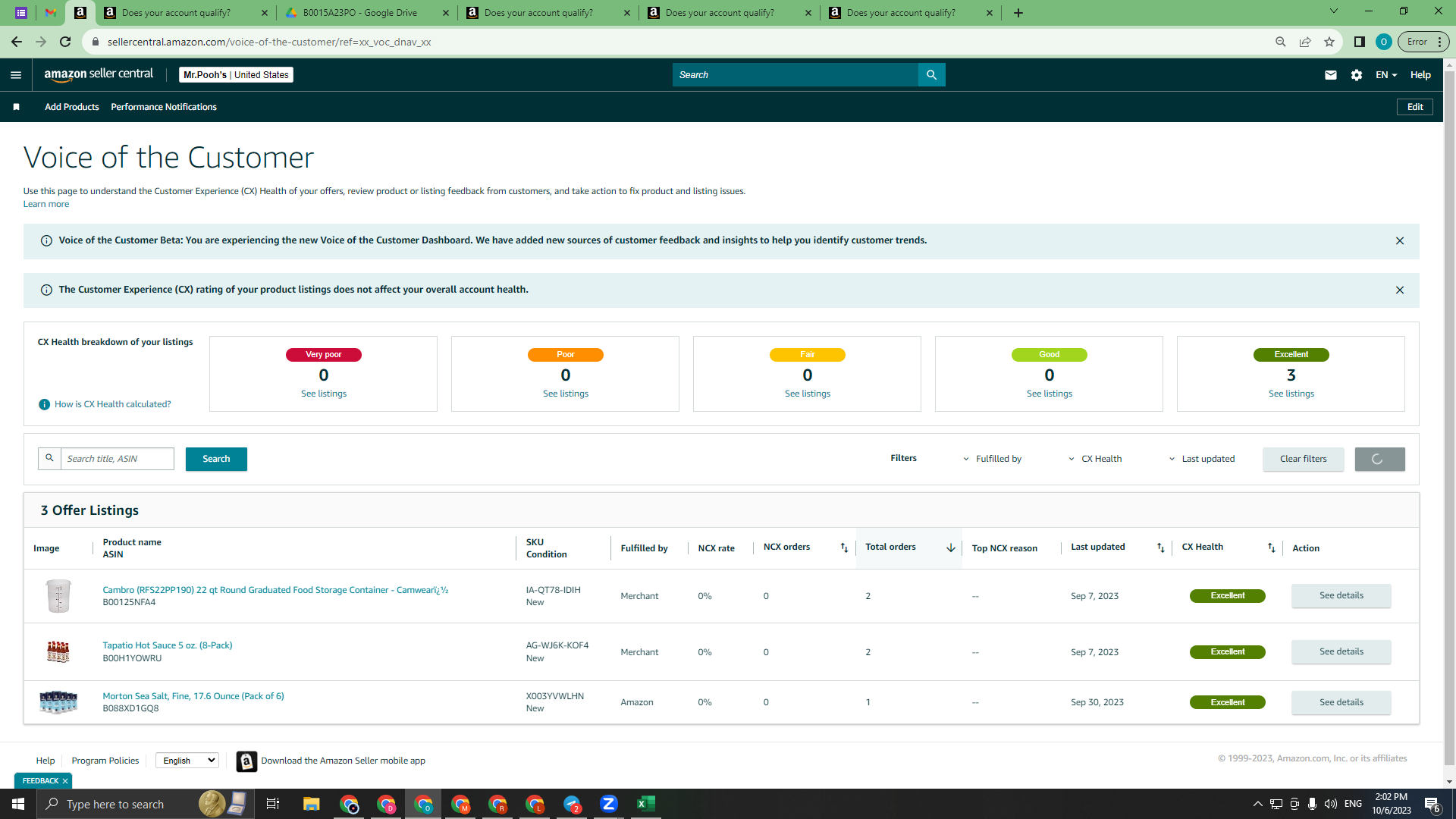Click the page vertical scrollbar
Image resolution: width=1456 pixels, height=819 pixels.
coord(1449,418)
